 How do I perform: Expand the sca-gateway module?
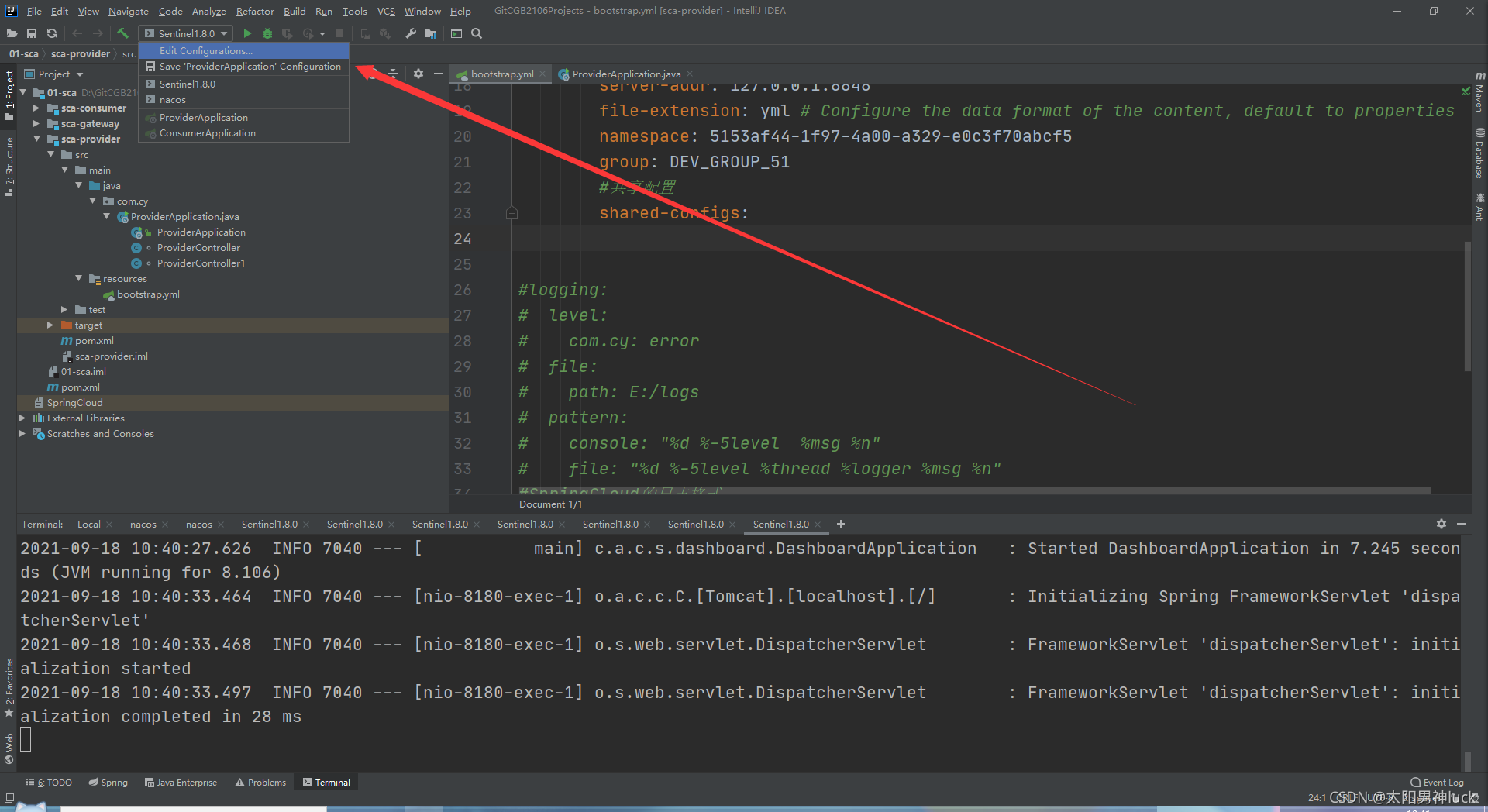[x=36, y=124]
